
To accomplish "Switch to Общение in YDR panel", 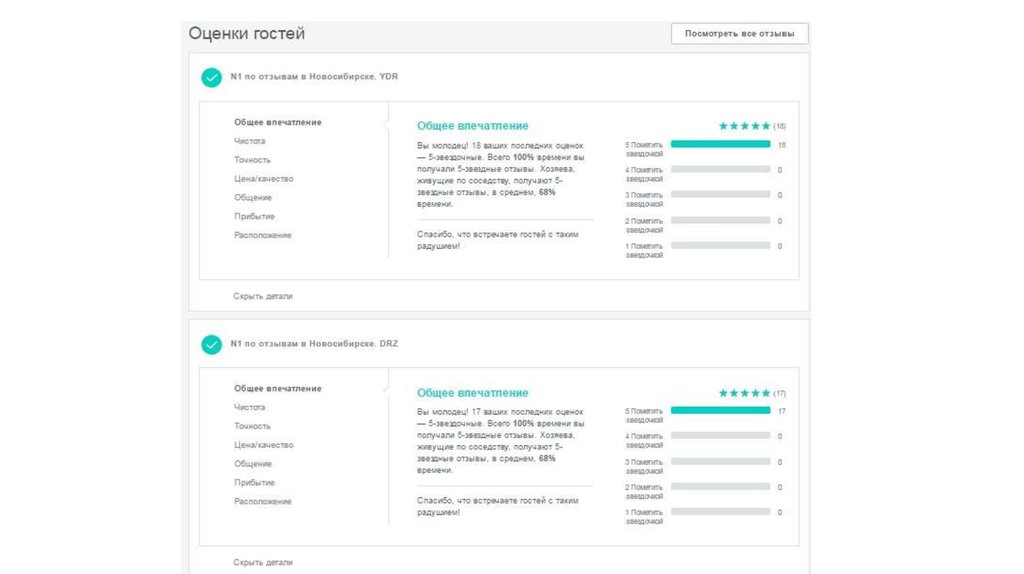I will click(253, 198).
